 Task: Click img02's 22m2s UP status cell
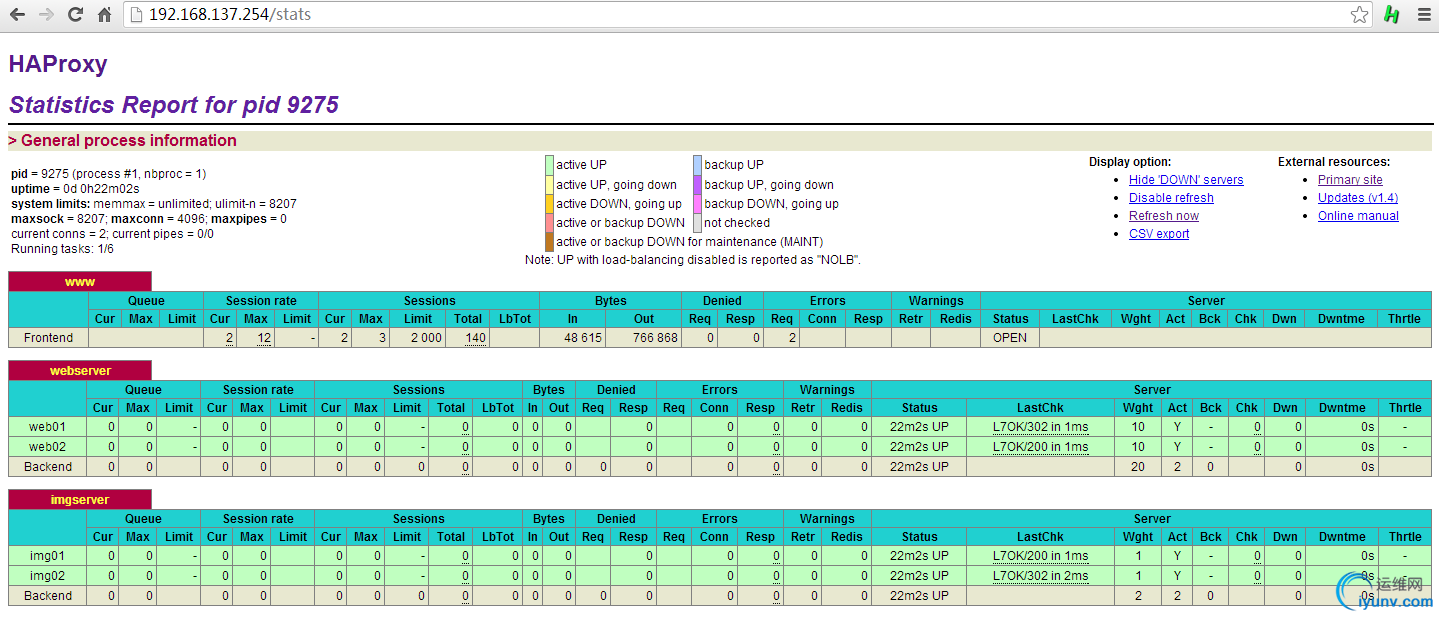pos(919,576)
